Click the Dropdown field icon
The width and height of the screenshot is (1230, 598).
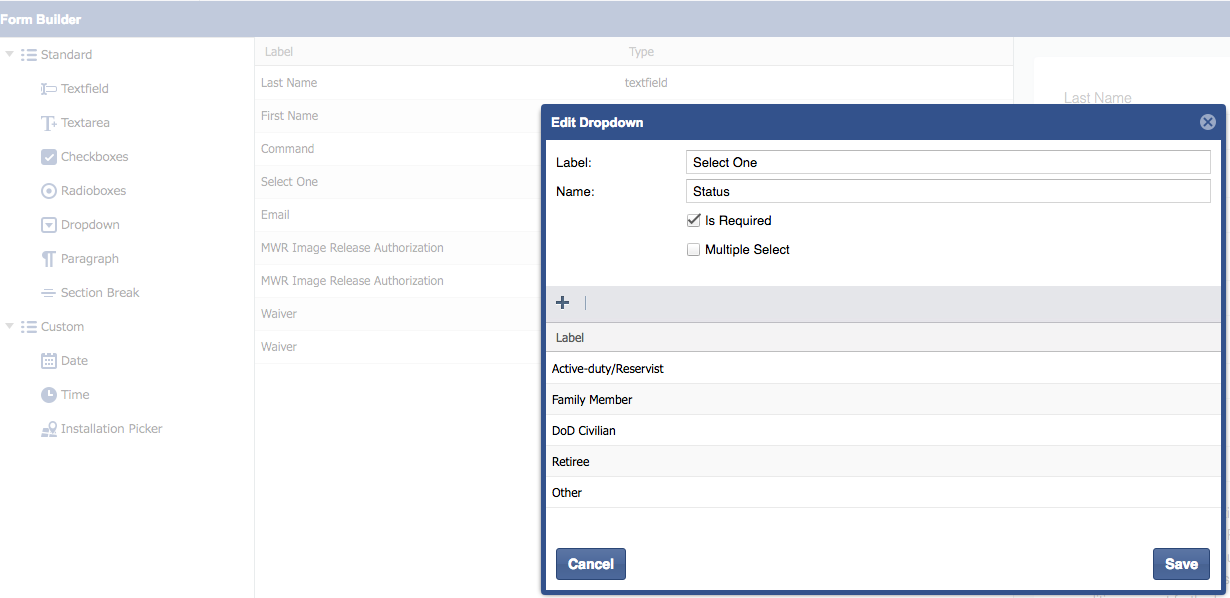point(48,225)
